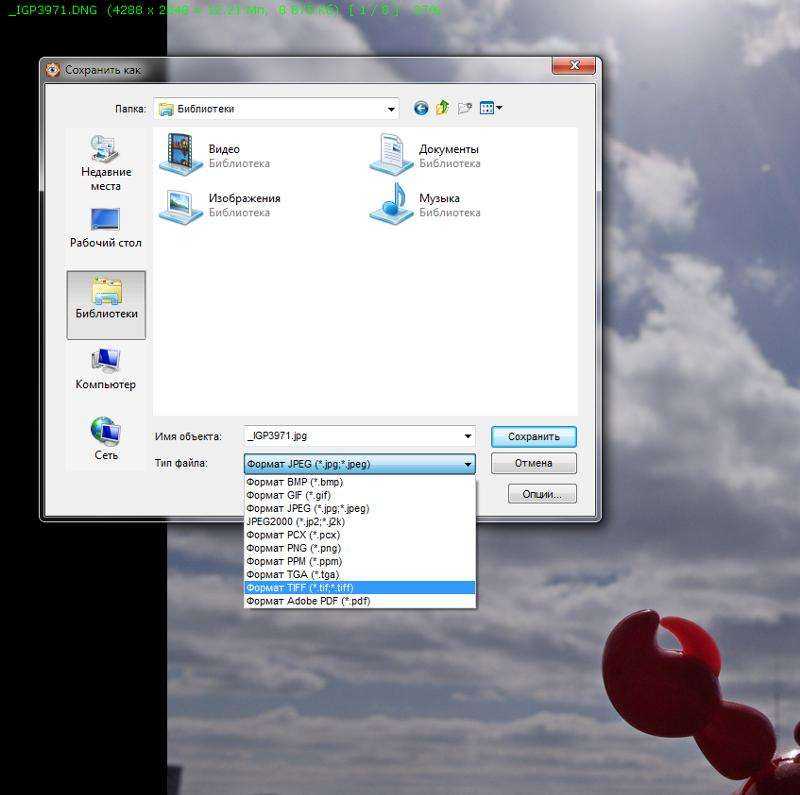The image size is (800, 795).
Task: Select the Музыка library
Action: tap(425, 204)
